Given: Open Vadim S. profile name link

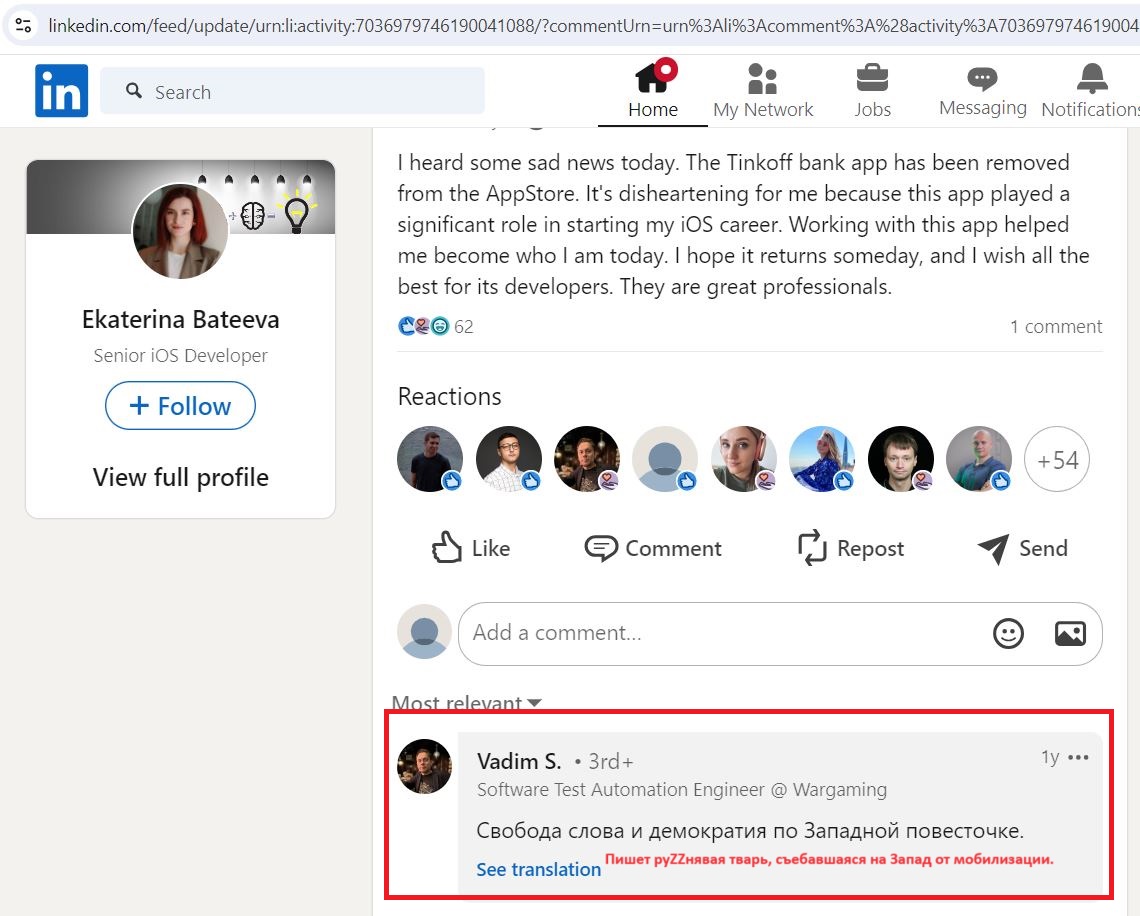Looking at the screenshot, I should (x=519, y=761).
